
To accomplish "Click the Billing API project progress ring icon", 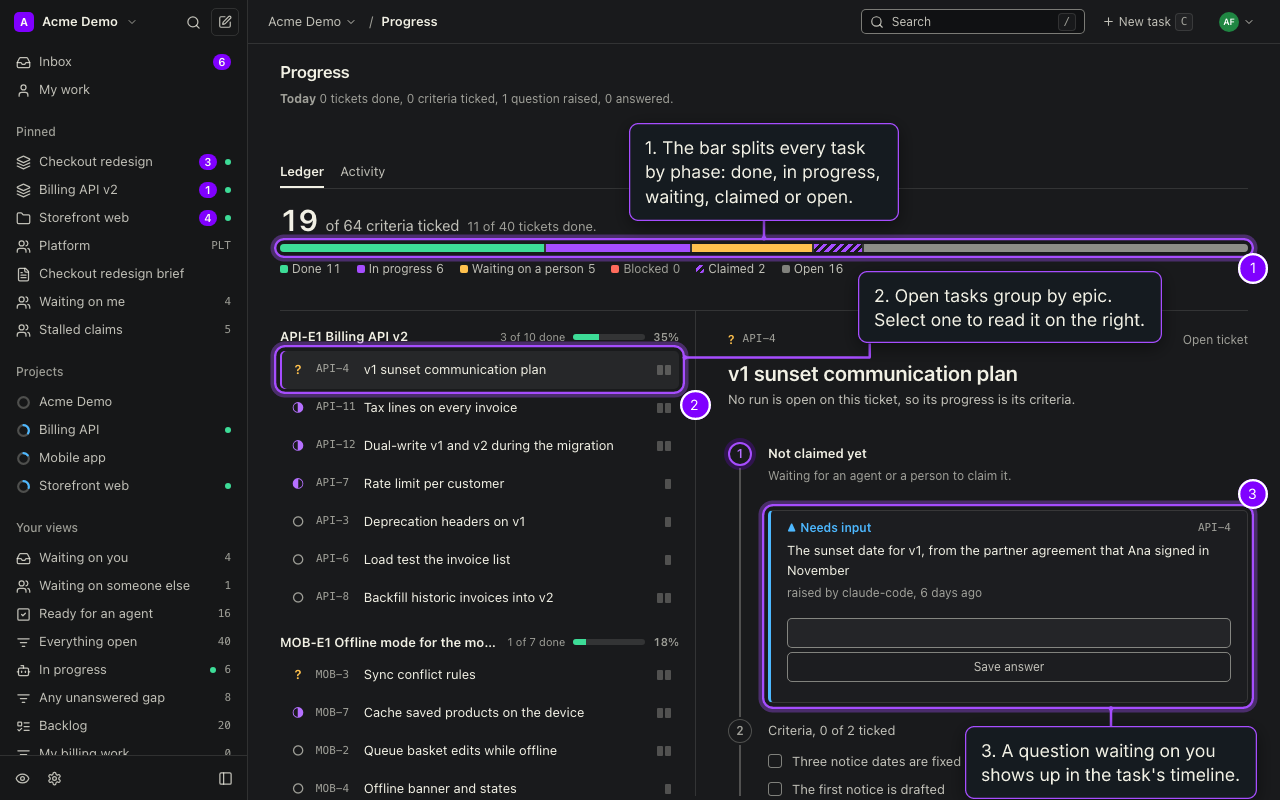I will point(23,430).
